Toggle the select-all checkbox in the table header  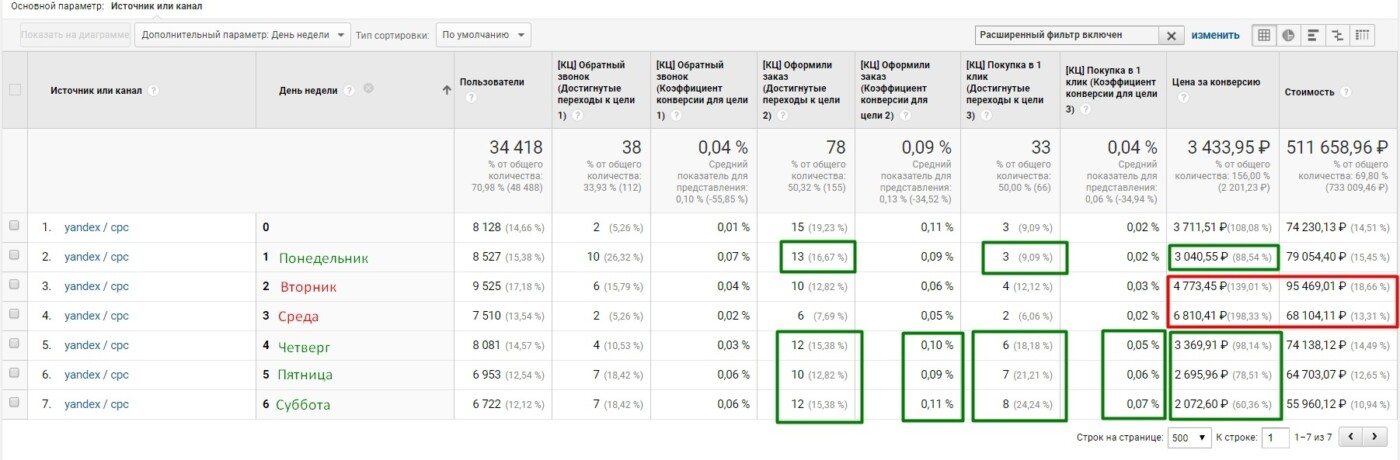pos(14,90)
